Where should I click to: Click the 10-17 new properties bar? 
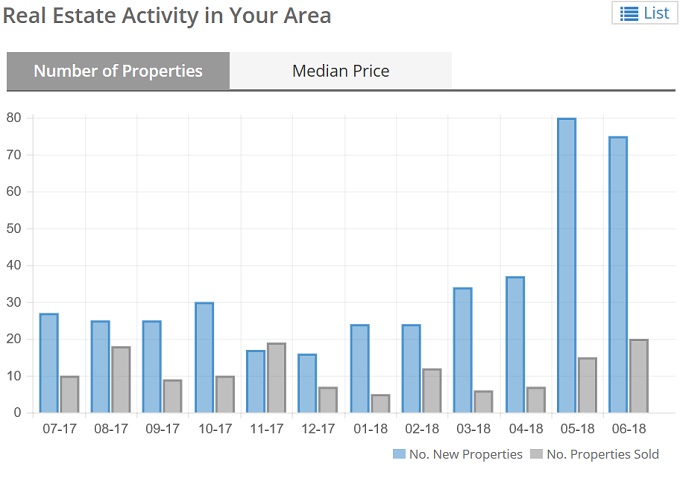pyautogui.click(x=204, y=357)
